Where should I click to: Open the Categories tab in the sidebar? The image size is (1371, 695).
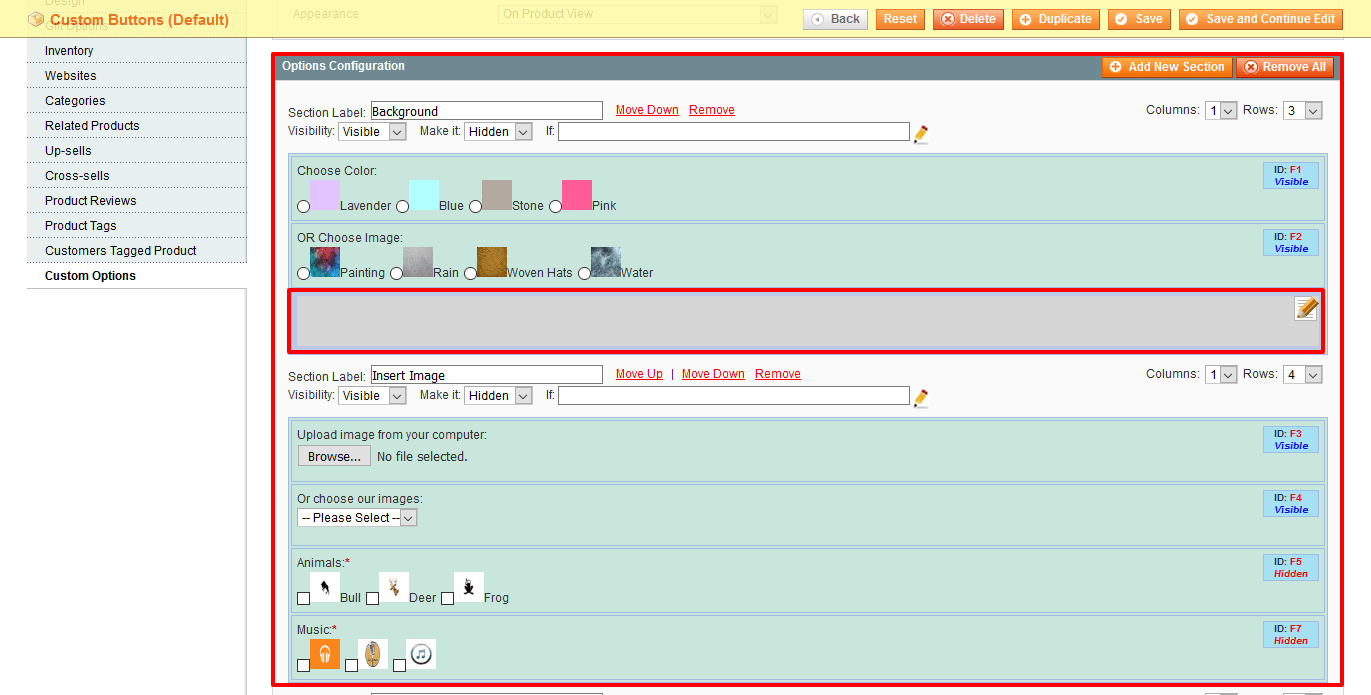coord(75,101)
